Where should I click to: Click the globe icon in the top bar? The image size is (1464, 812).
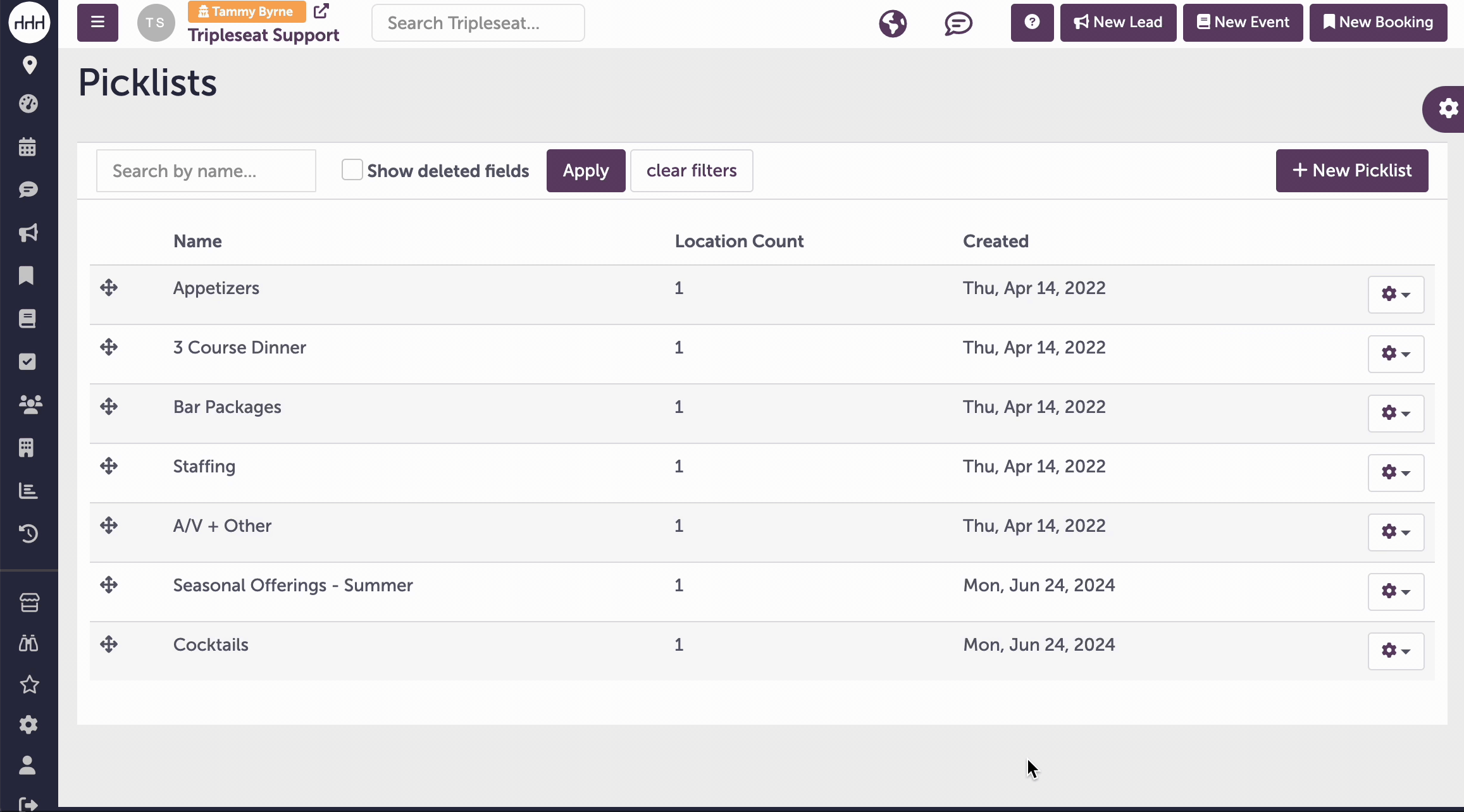click(893, 23)
